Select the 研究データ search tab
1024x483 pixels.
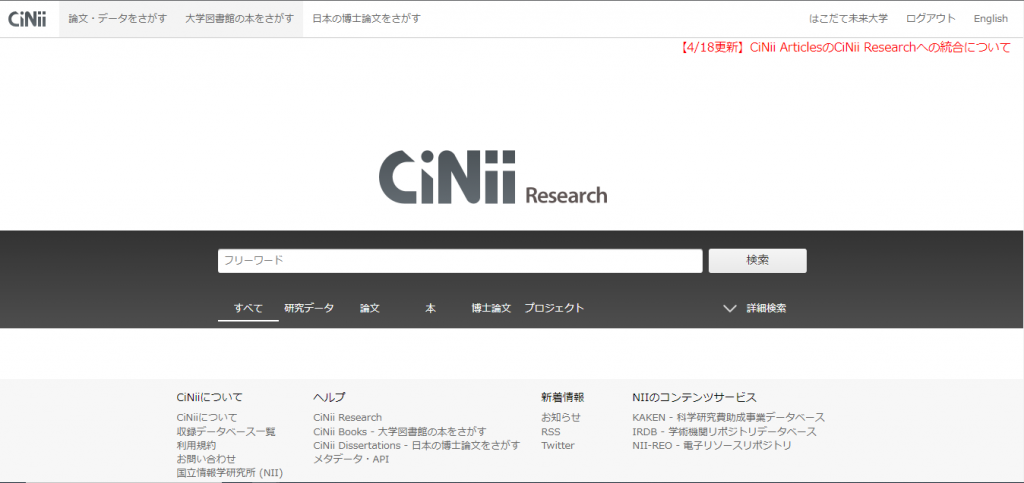coord(309,308)
